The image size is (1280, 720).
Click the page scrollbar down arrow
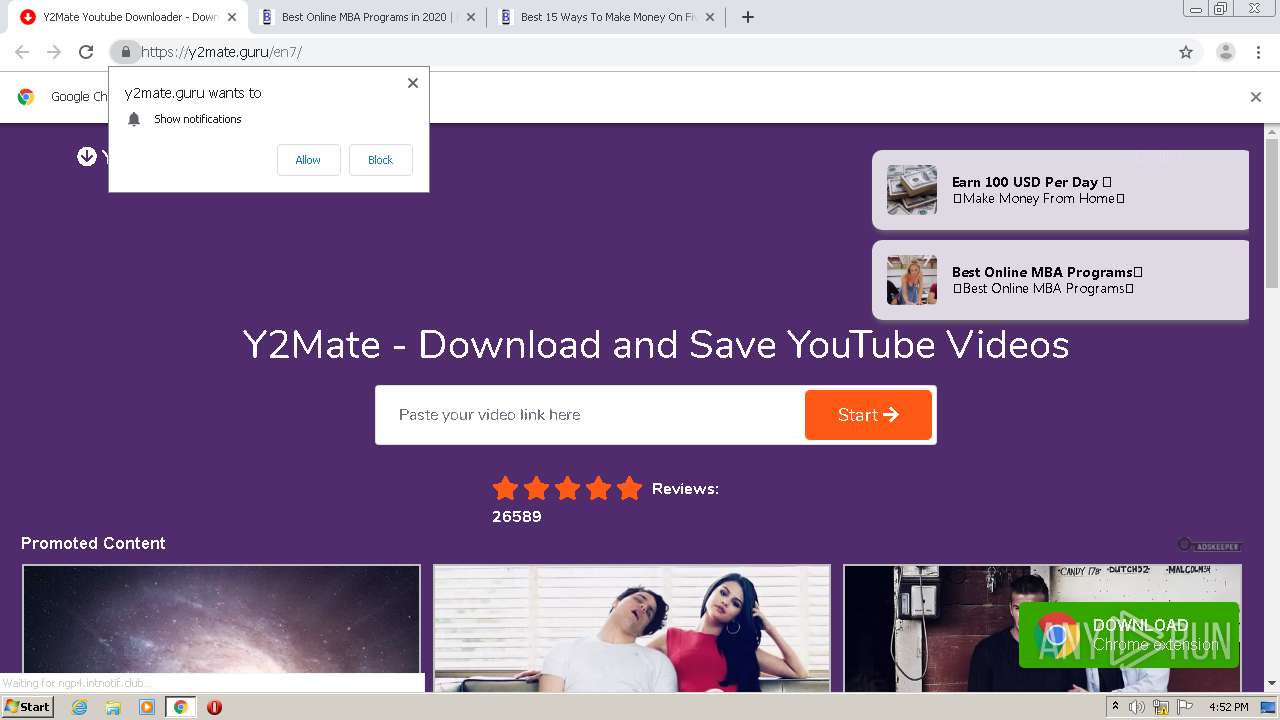[1272, 684]
